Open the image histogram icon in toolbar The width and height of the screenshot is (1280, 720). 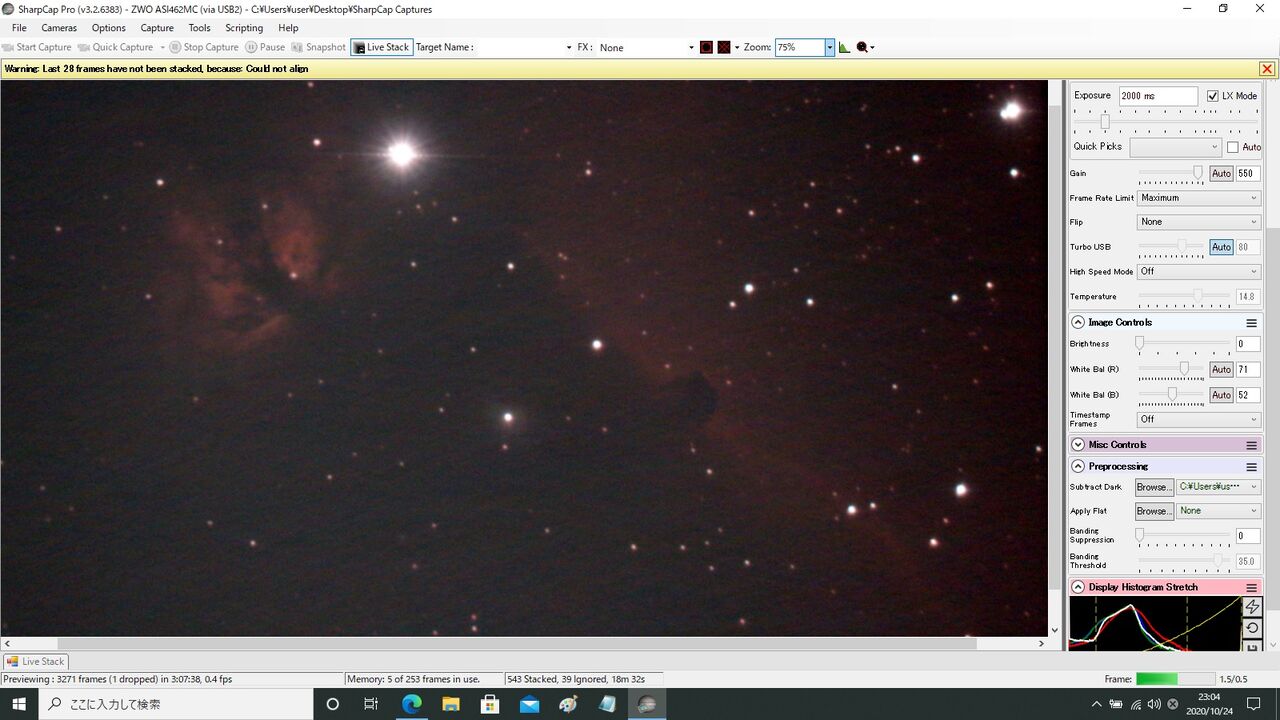pyautogui.click(x=844, y=47)
